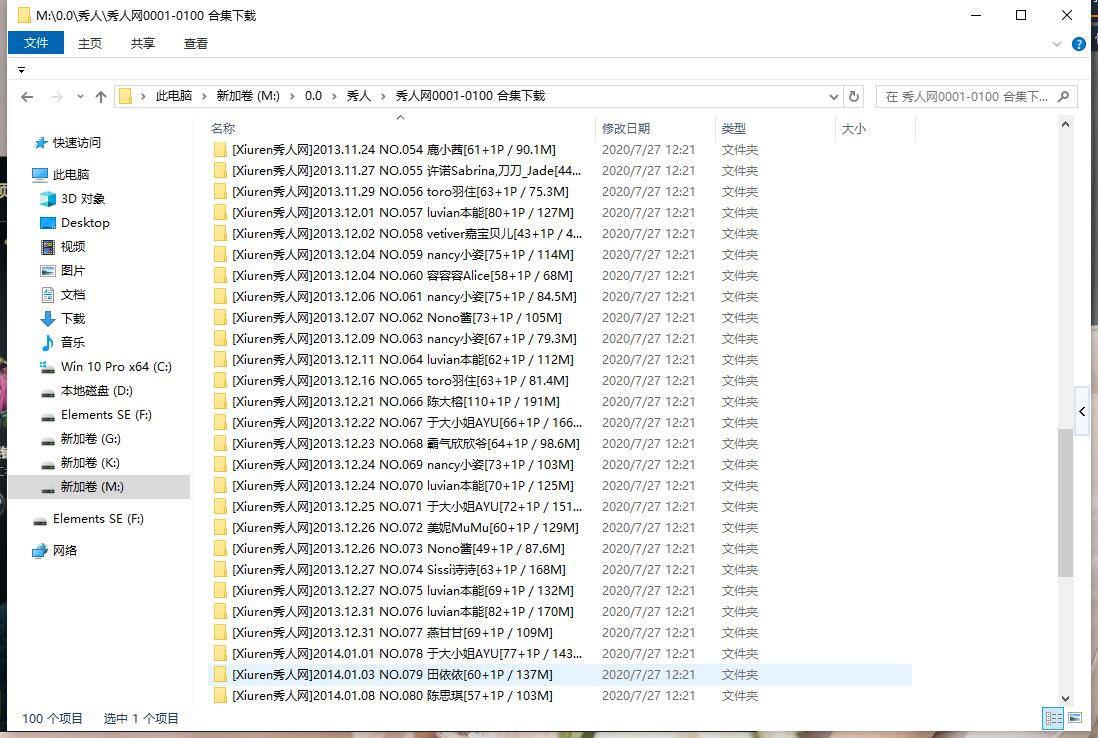Open 下载 in the navigation pane
This screenshot has height=738, width=1098.
tap(73, 319)
